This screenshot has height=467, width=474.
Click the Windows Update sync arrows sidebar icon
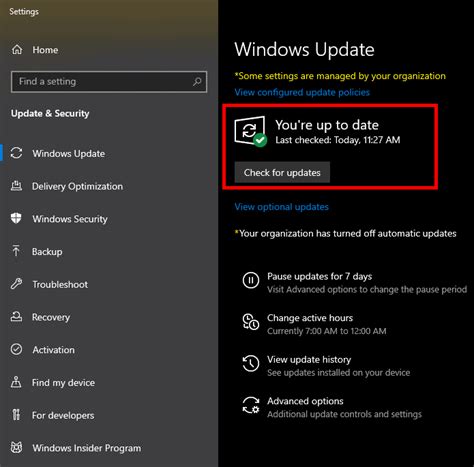pyautogui.click(x=16, y=153)
